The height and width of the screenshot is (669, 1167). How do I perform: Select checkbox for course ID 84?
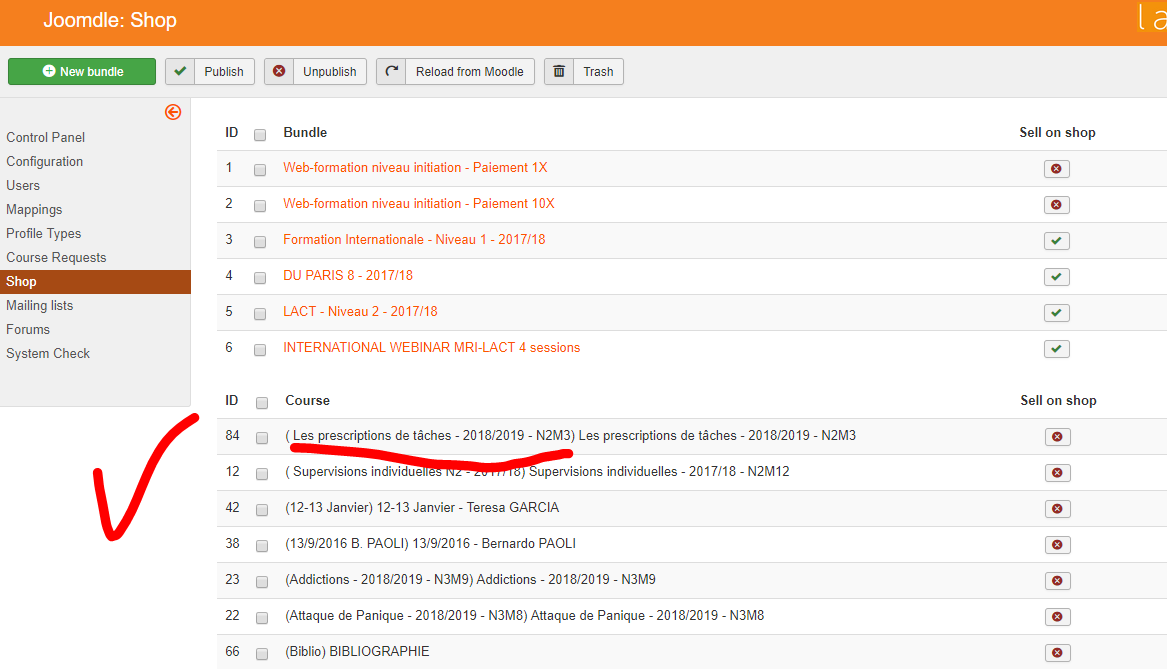262,438
